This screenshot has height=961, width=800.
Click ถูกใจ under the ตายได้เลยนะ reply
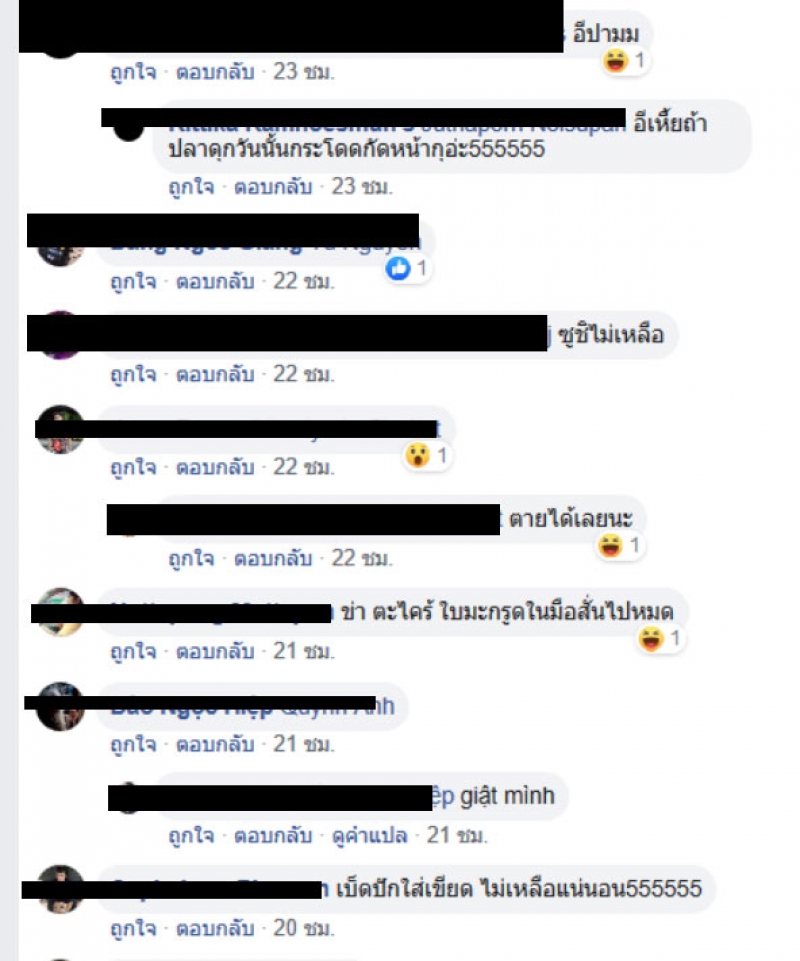click(x=192, y=559)
